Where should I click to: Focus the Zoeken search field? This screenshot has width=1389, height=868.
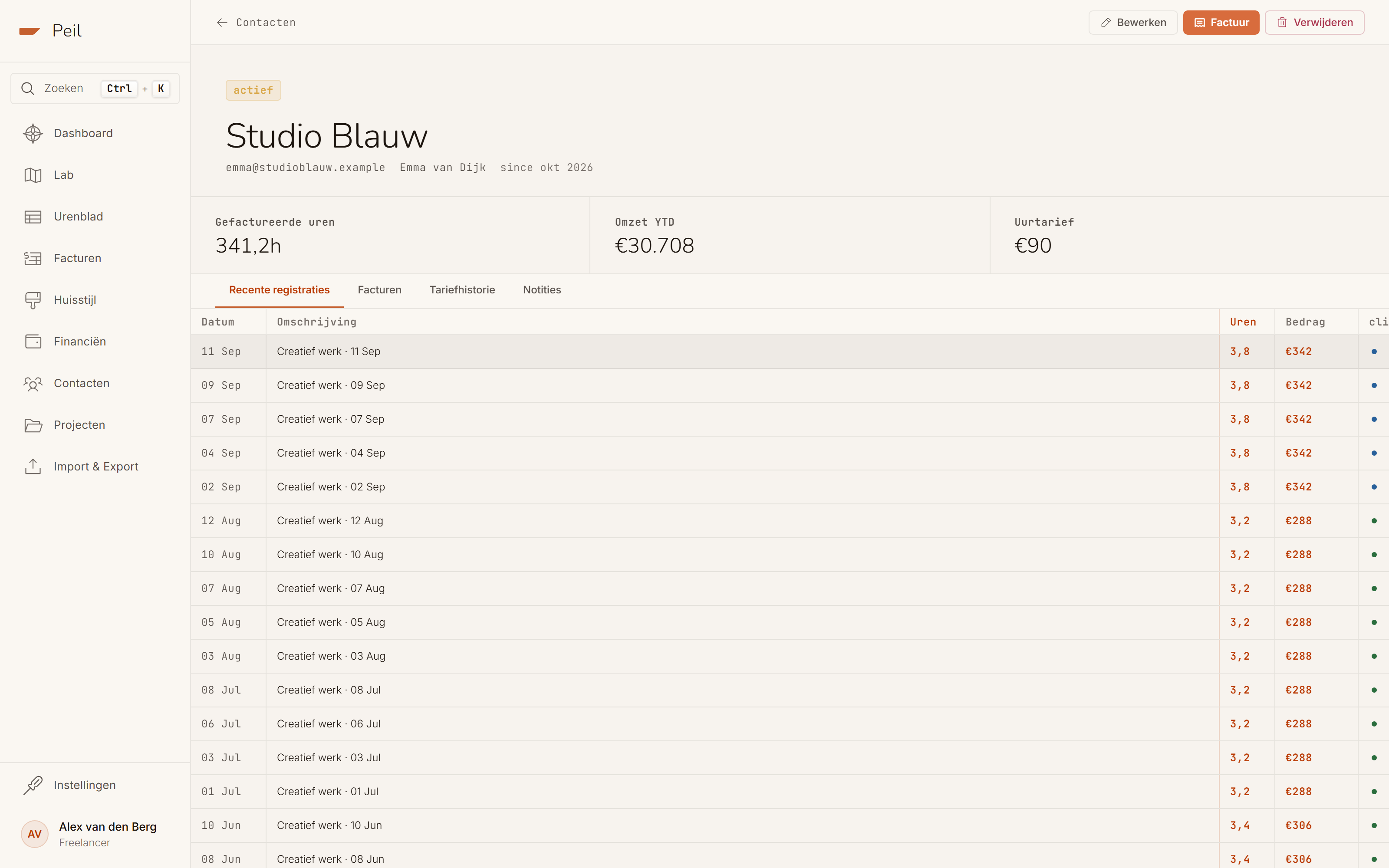[x=95, y=89]
